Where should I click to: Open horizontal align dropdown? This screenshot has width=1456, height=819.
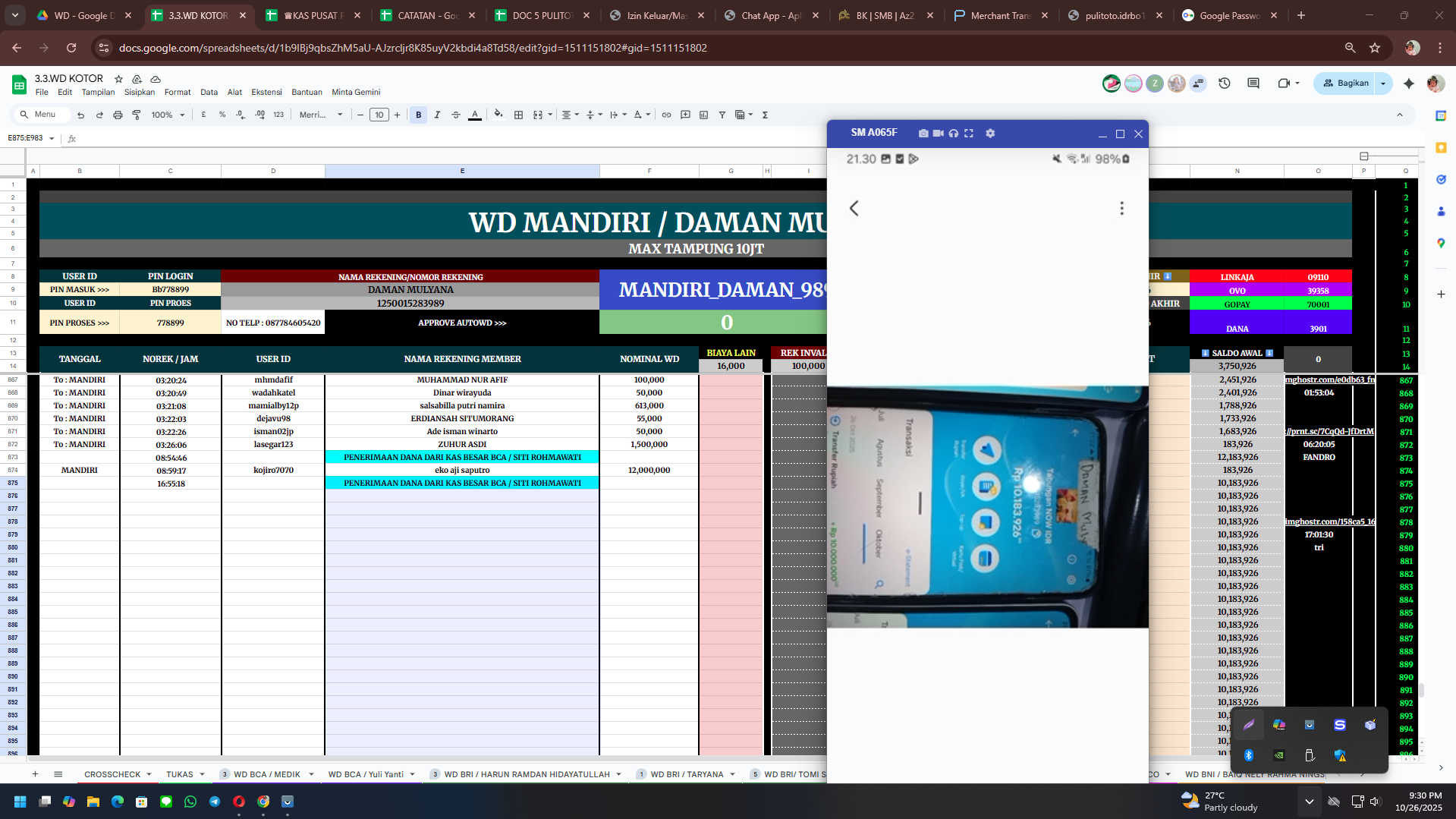click(570, 115)
